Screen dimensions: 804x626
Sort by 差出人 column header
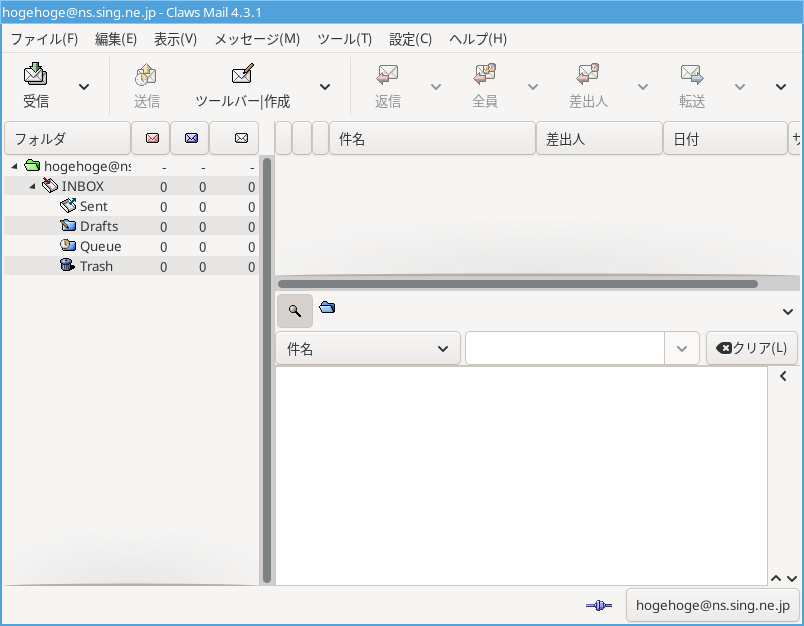coord(599,138)
